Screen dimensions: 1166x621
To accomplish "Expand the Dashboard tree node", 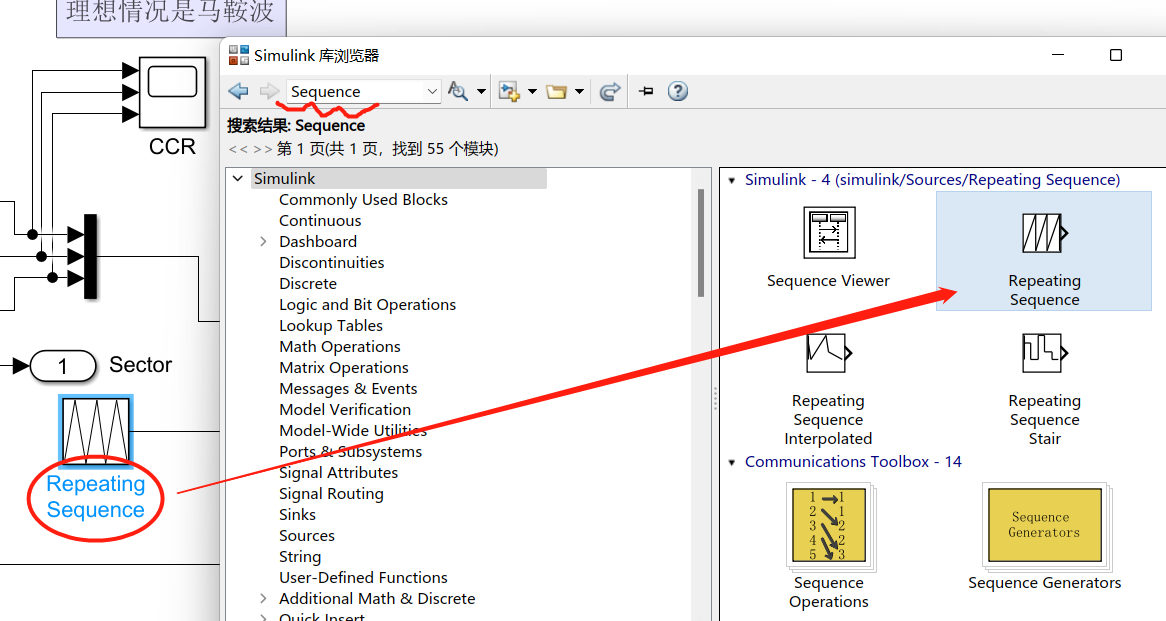I will tap(263, 241).
